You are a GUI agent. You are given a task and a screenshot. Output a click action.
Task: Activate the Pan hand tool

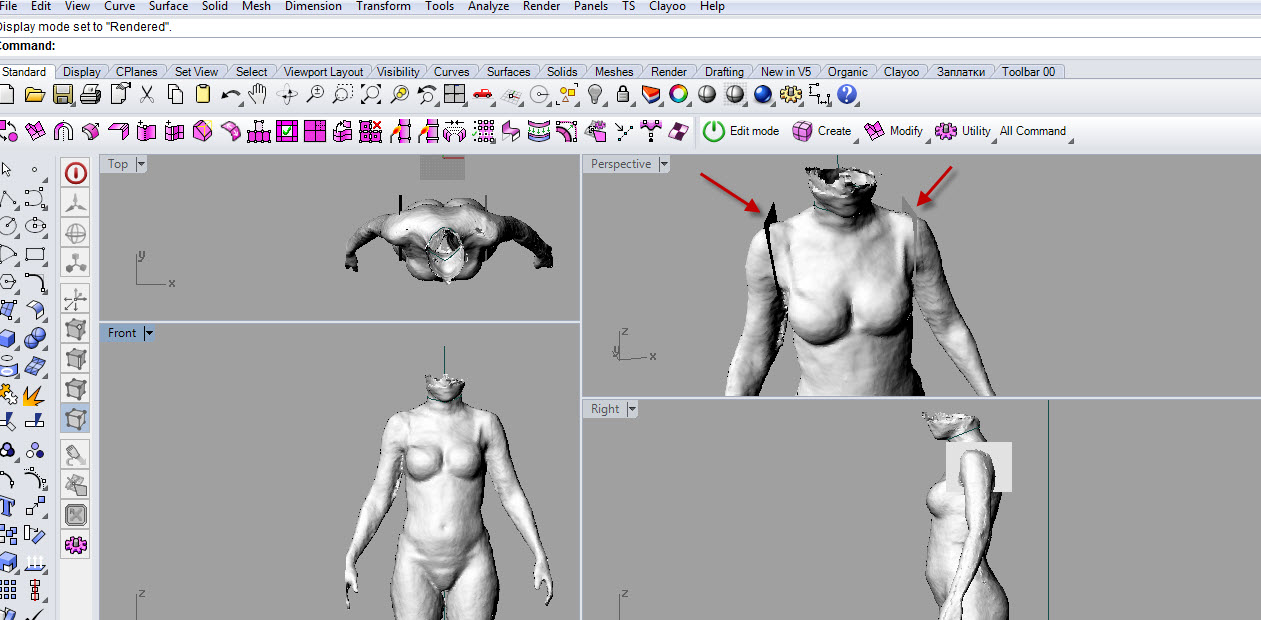point(258,95)
